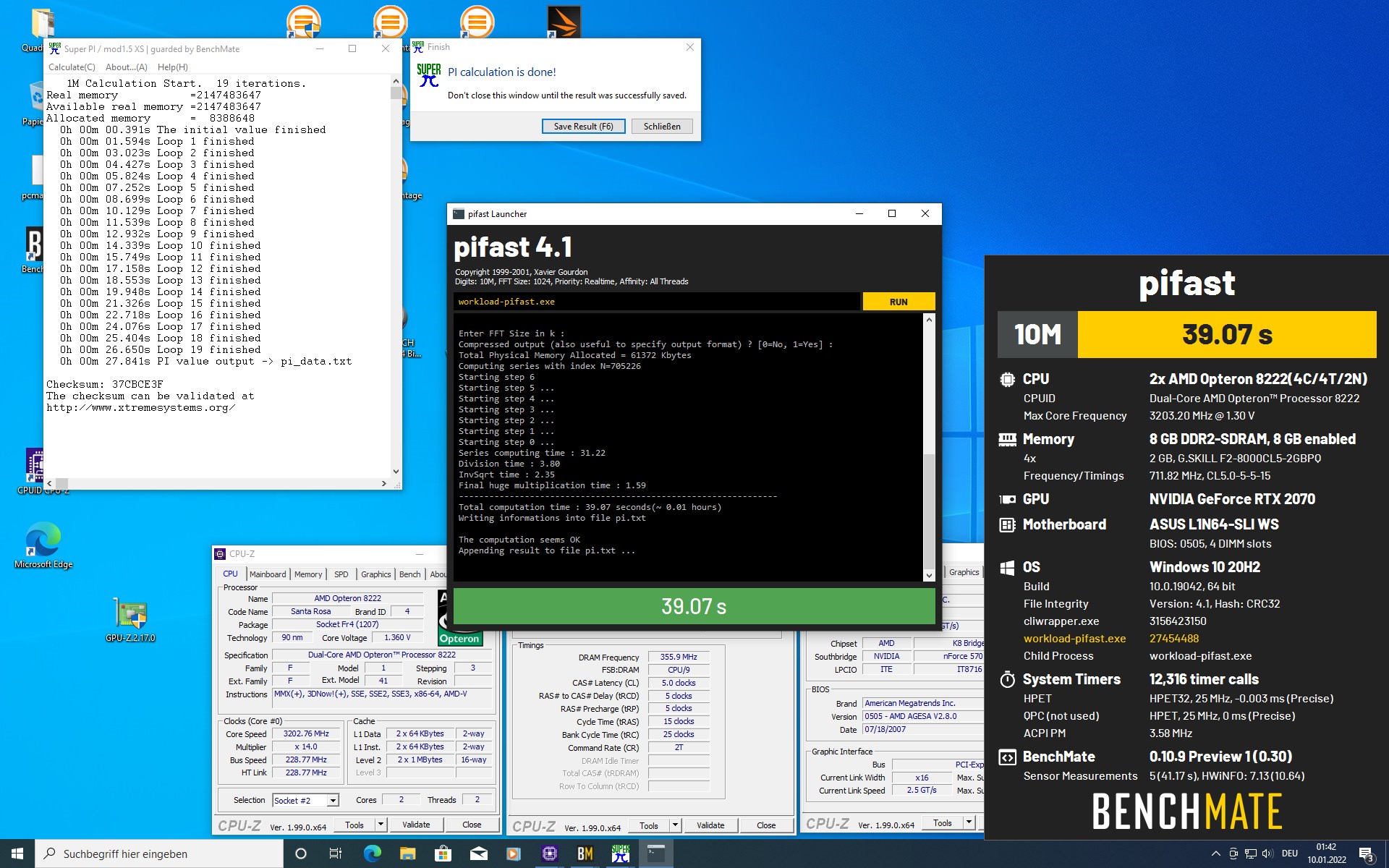Switch to pifast console taskbar icon
The height and width of the screenshot is (868, 1389).
click(x=655, y=854)
